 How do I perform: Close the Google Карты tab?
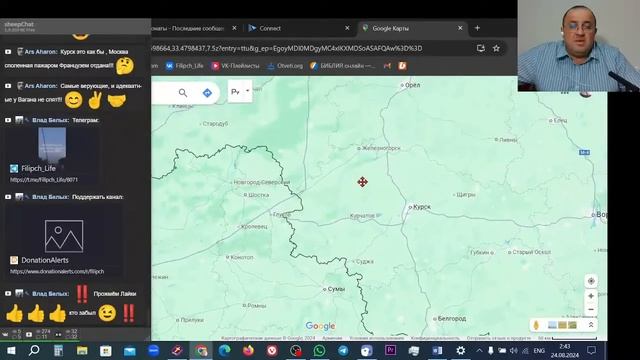[x=460, y=28]
